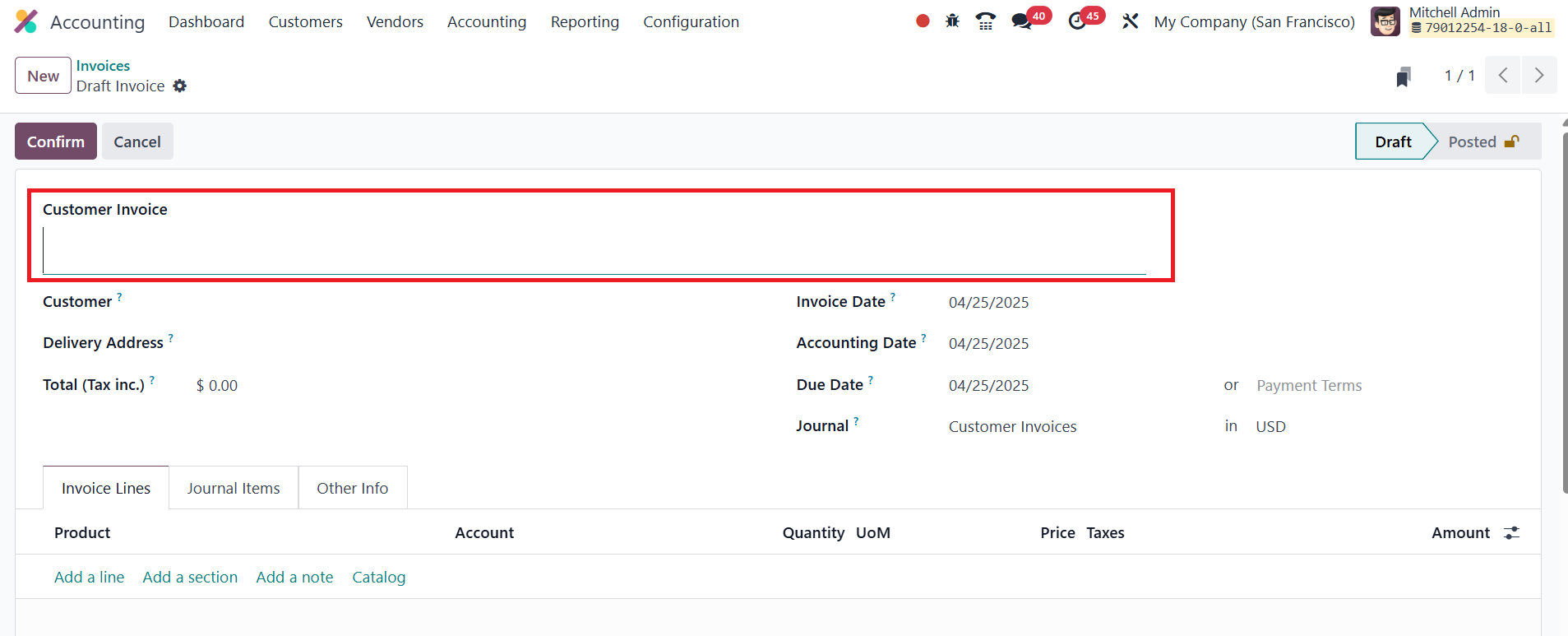
Task: Click the help question mark beside Due Date
Action: (x=871, y=380)
